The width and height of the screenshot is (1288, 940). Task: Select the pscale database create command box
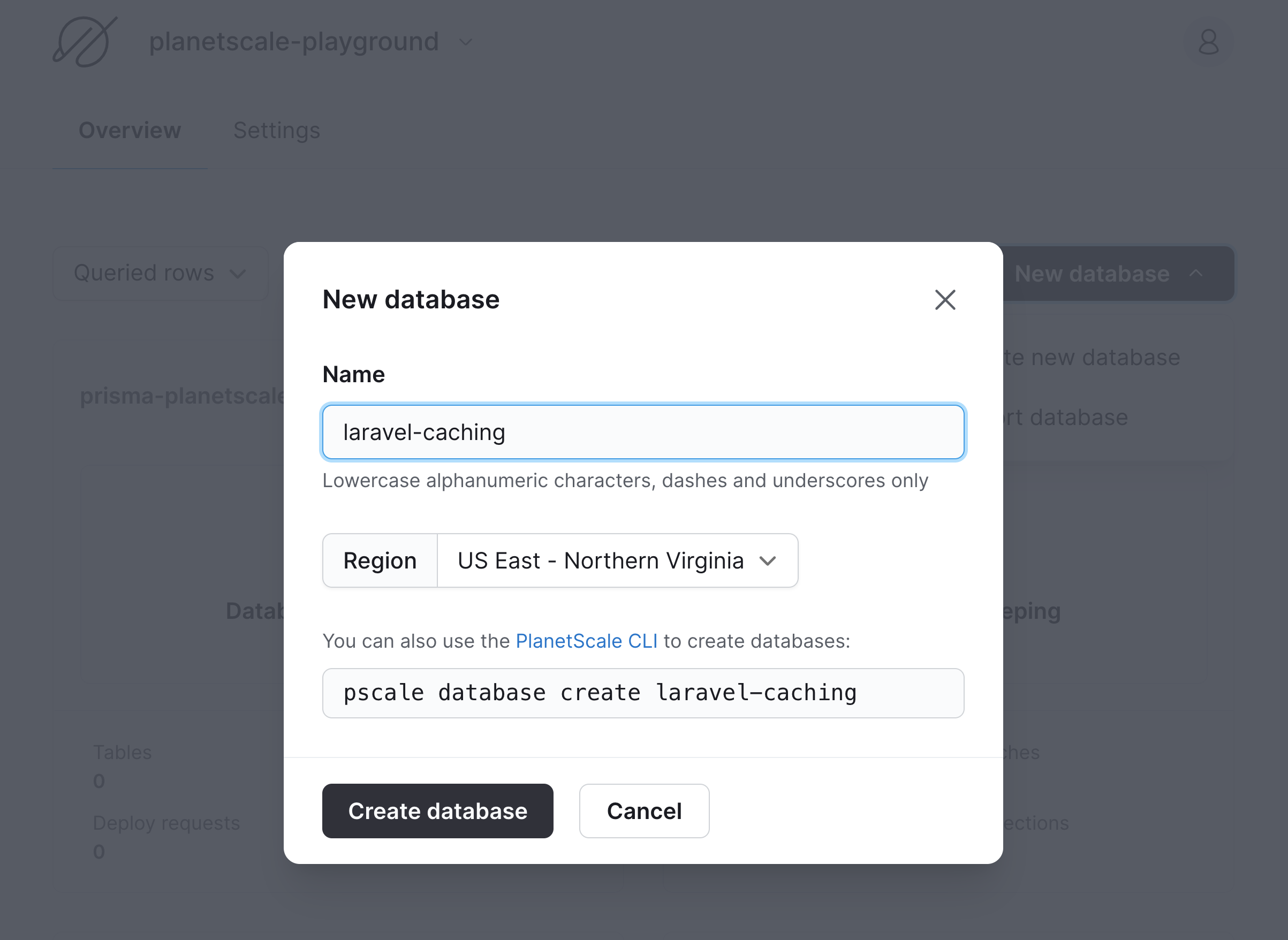pos(643,693)
